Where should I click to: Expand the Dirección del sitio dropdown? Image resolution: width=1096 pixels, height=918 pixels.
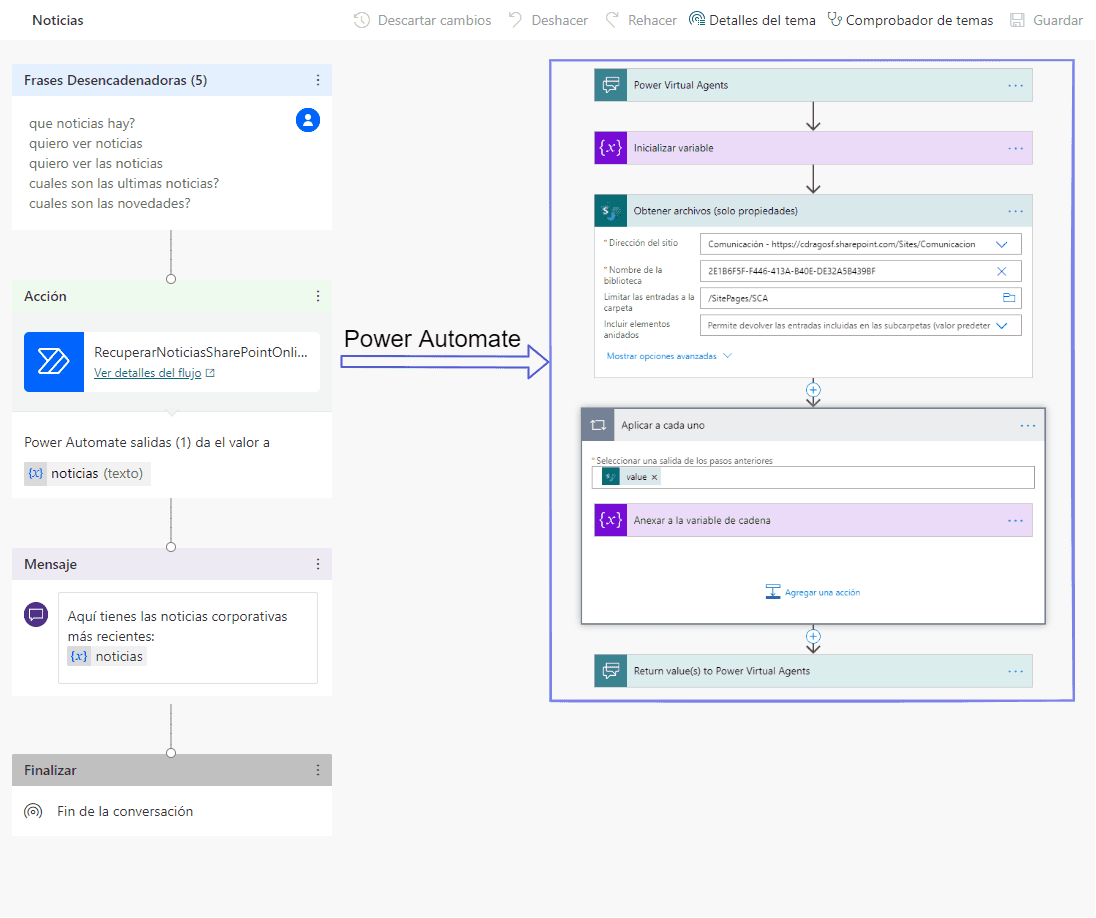click(1002, 245)
